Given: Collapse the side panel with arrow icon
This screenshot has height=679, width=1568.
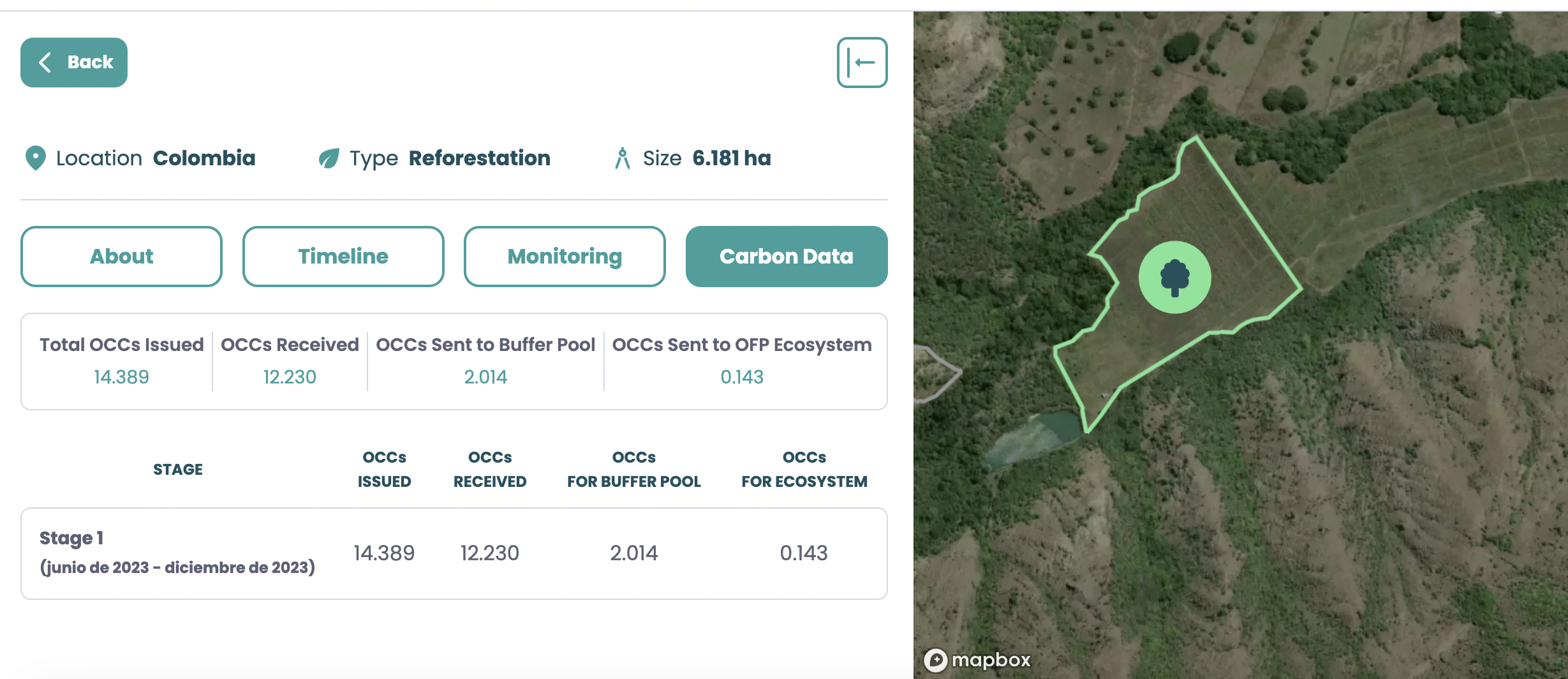Looking at the screenshot, I should click(x=862, y=63).
